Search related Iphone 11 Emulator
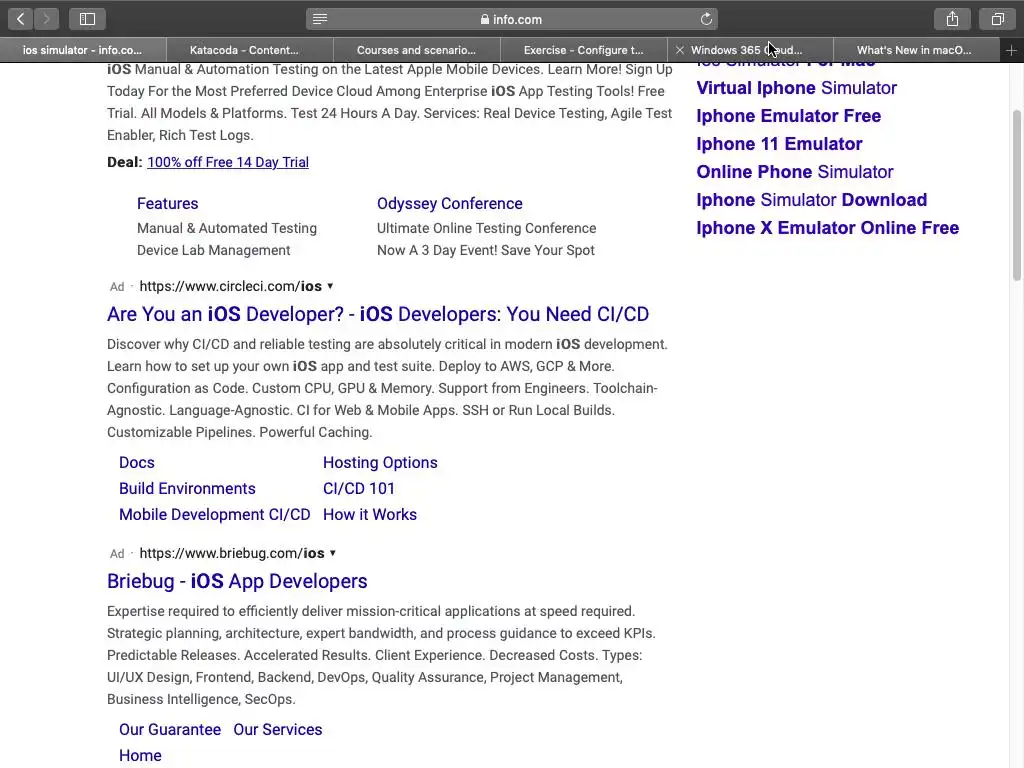The width and height of the screenshot is (1024, 768). pos(779,144)
